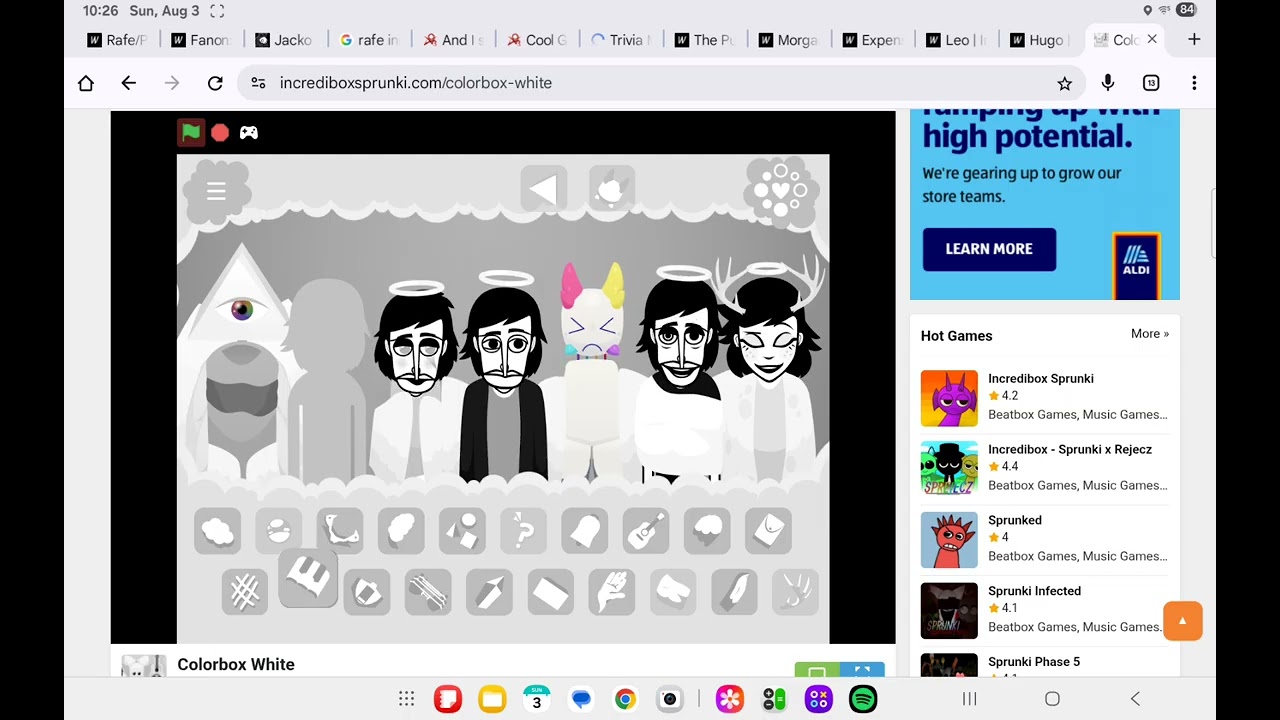Click the orange scroll-to-top button
This screenshot has width=1280, height=720.
point(1182,621)
